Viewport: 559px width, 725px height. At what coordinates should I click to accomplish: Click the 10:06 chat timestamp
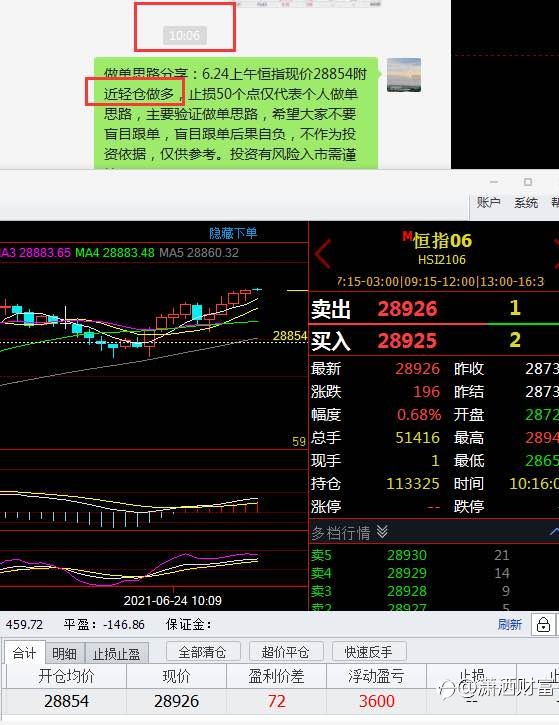(184, 35)
